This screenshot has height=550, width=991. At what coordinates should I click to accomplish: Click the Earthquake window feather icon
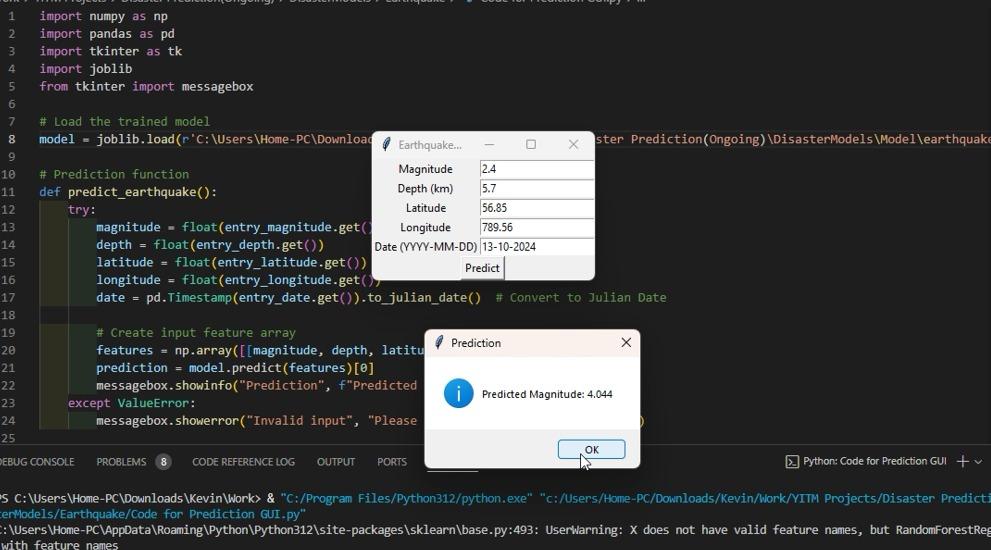tap(386, 145)
